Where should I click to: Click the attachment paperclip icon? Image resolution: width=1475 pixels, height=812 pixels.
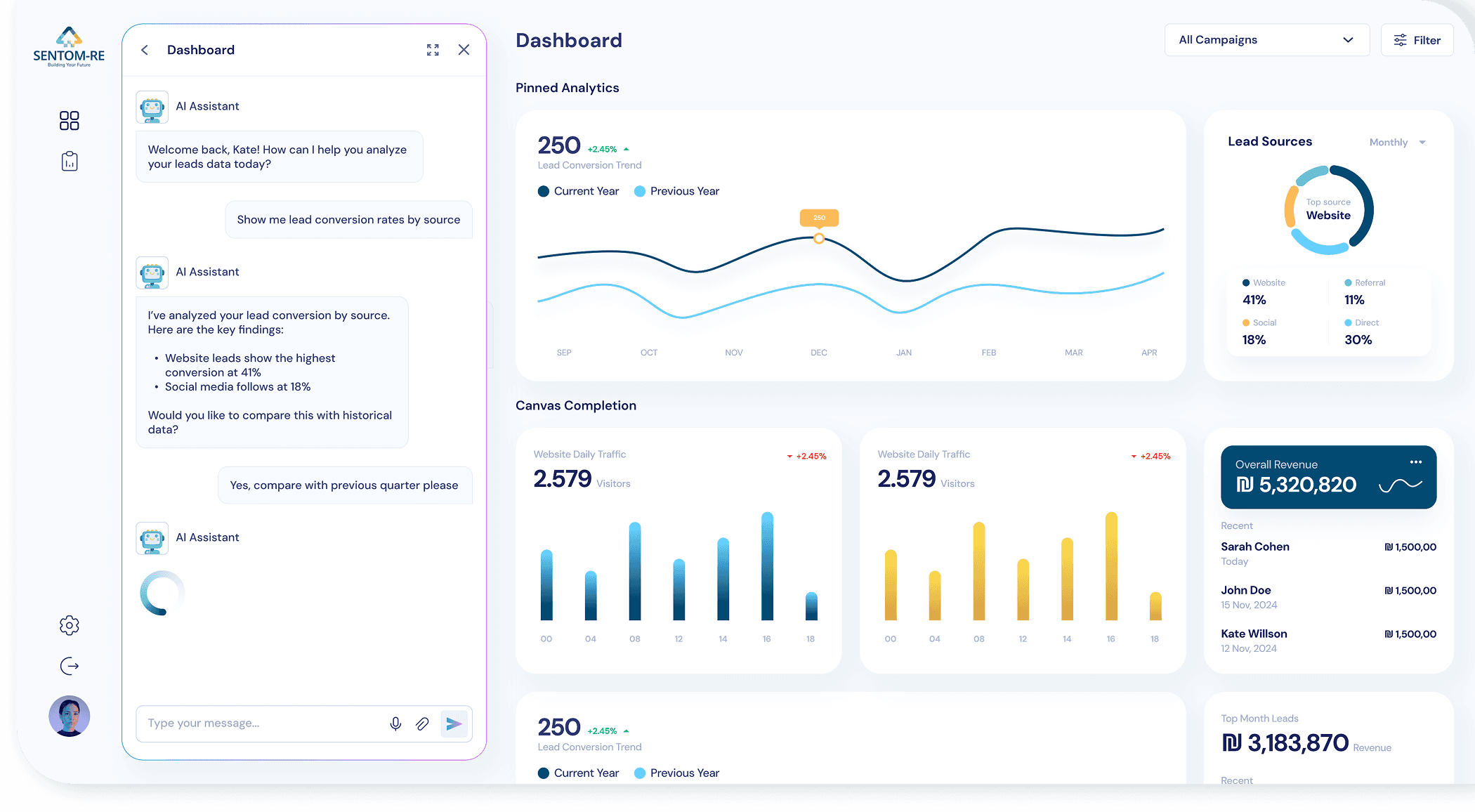[x=422, y=723]
